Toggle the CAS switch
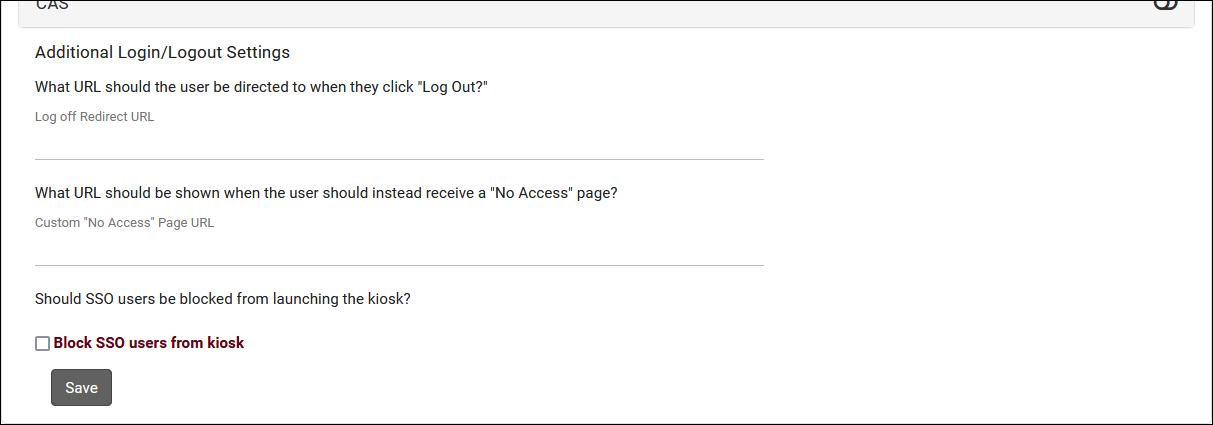 [x=1165, y=5]
